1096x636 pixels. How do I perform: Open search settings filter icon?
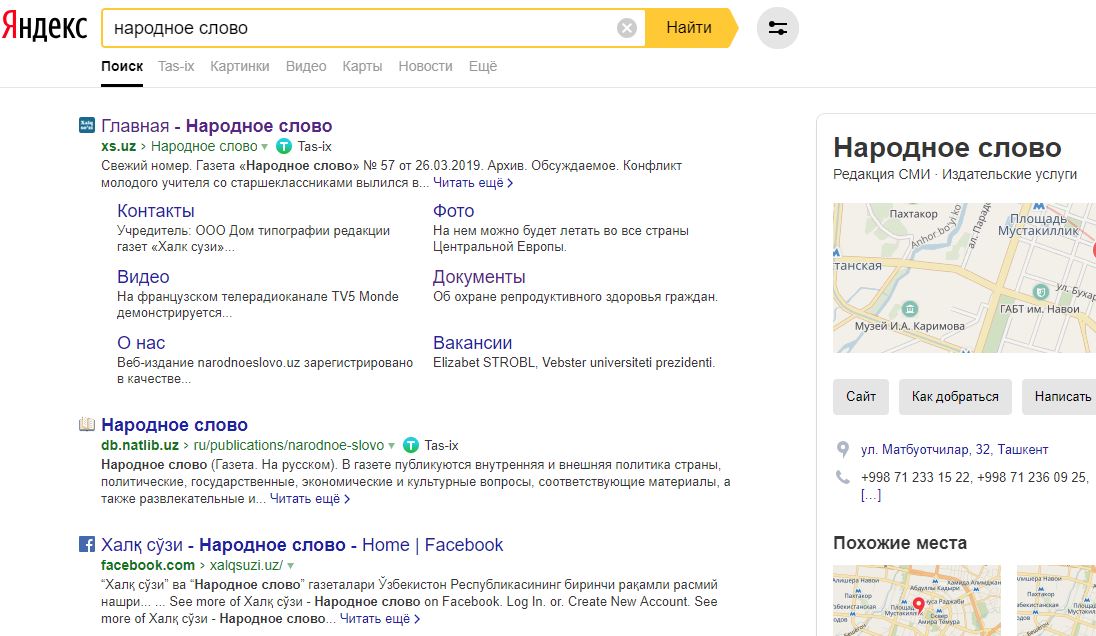[778, 28]
